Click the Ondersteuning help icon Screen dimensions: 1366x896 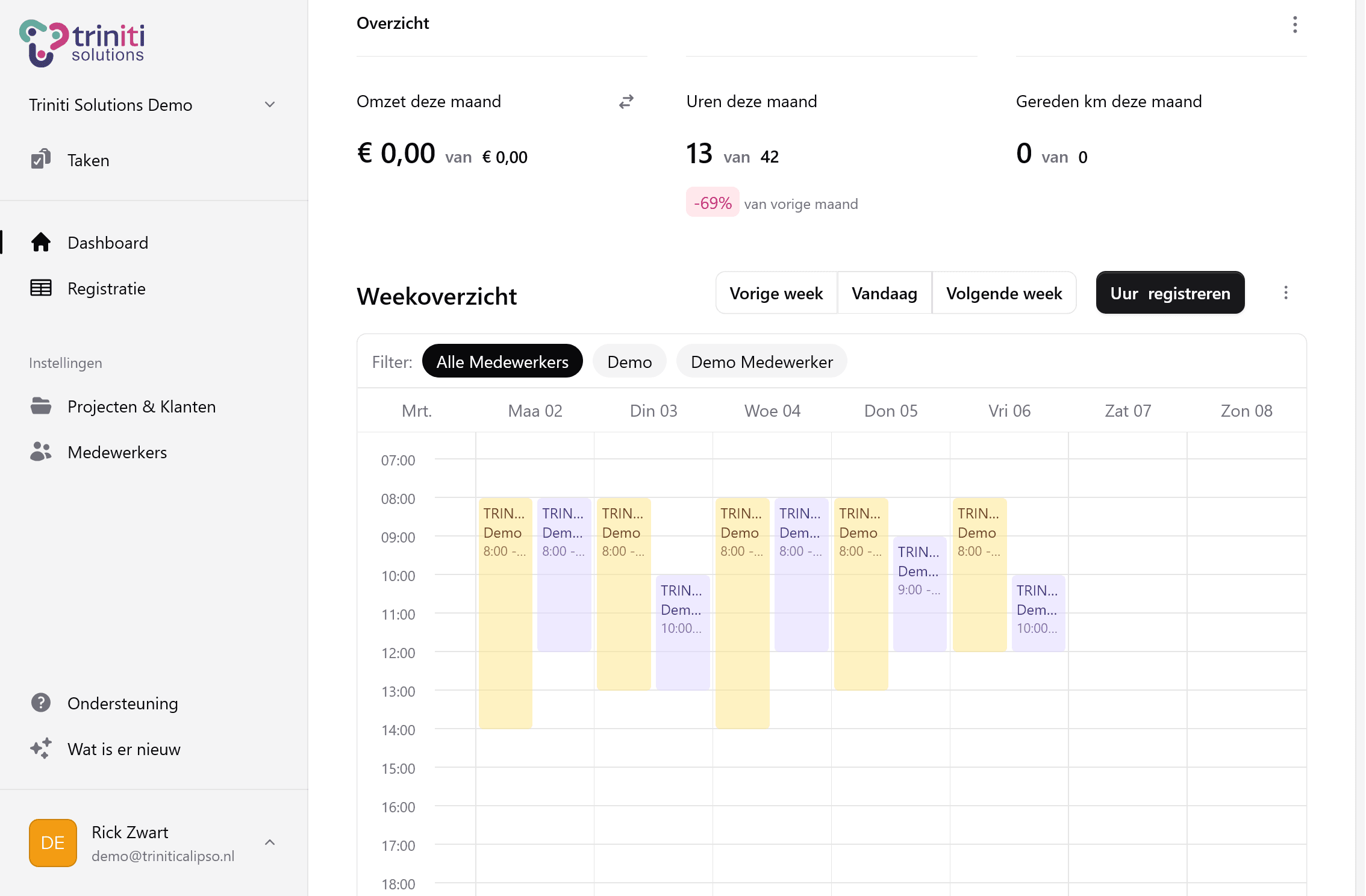(x=40, y=703)
